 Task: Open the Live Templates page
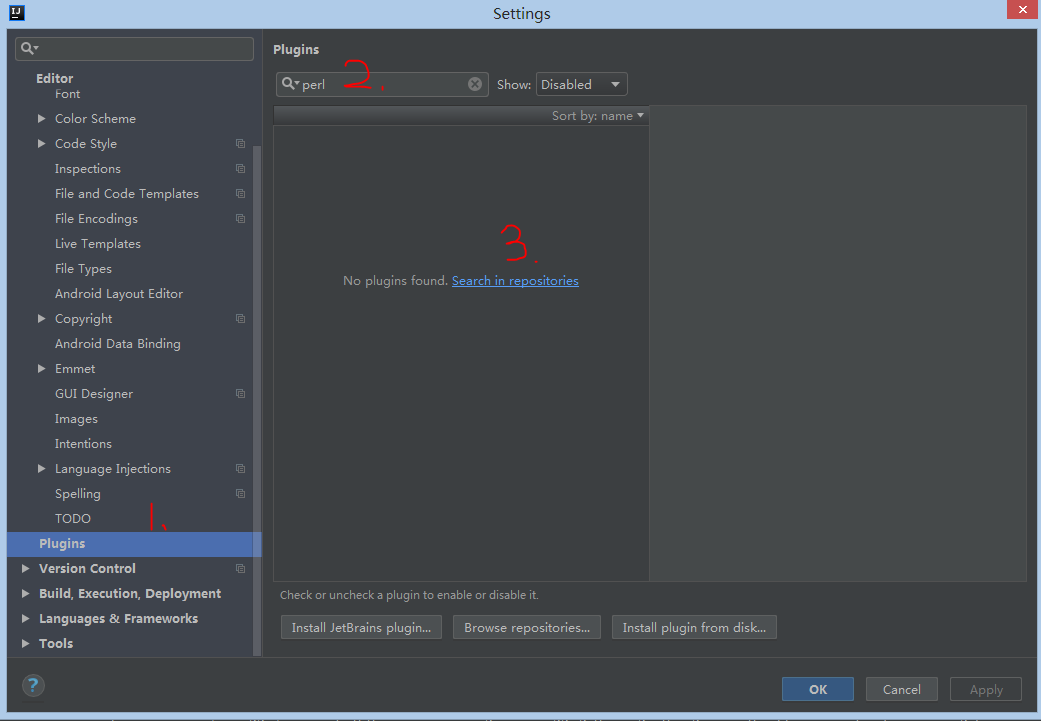point(98,244)
